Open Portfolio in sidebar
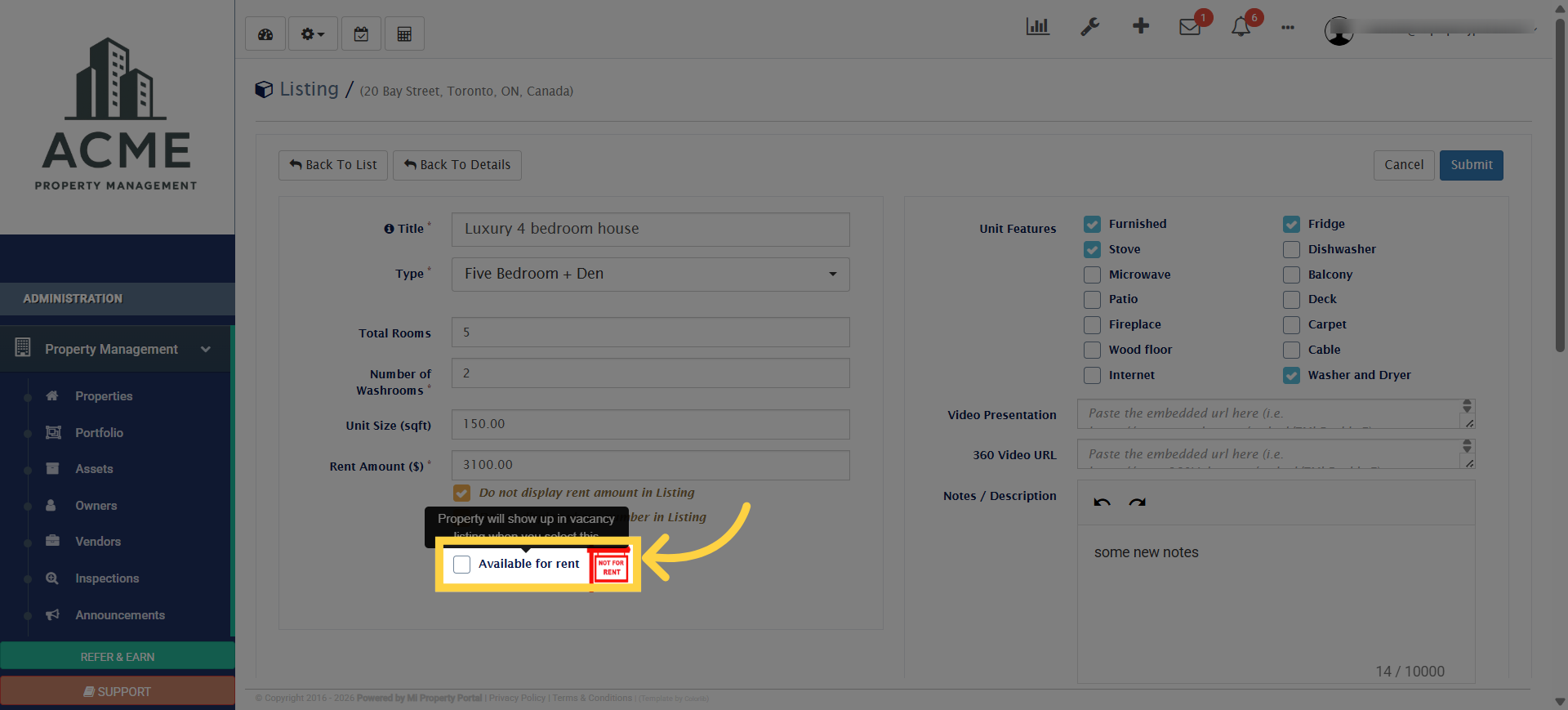This screenshot has height=710, width=1568. tap(99, 433)
